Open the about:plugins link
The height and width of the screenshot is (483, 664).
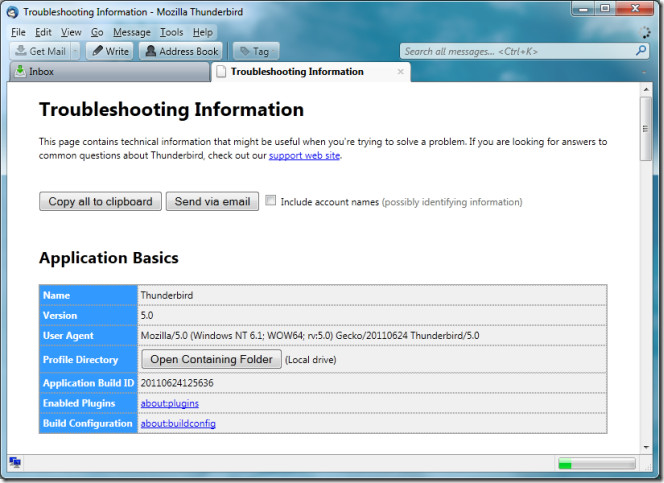click(x=169, y=403)
